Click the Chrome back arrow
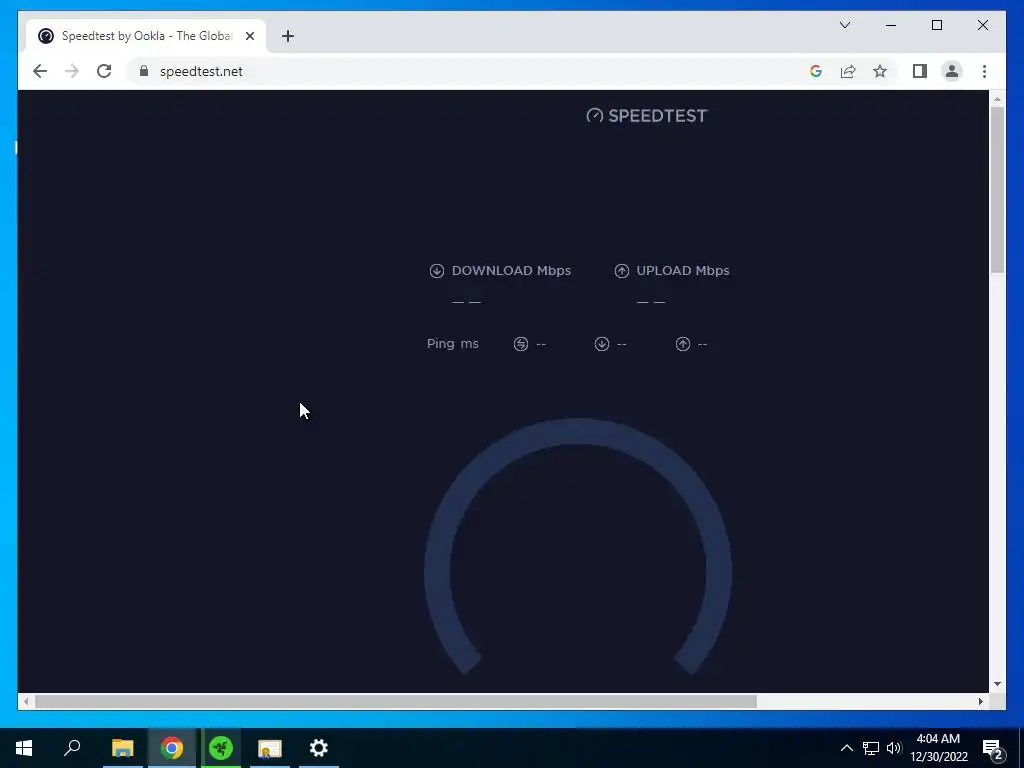1024x768 pixels. pos(40,71)
